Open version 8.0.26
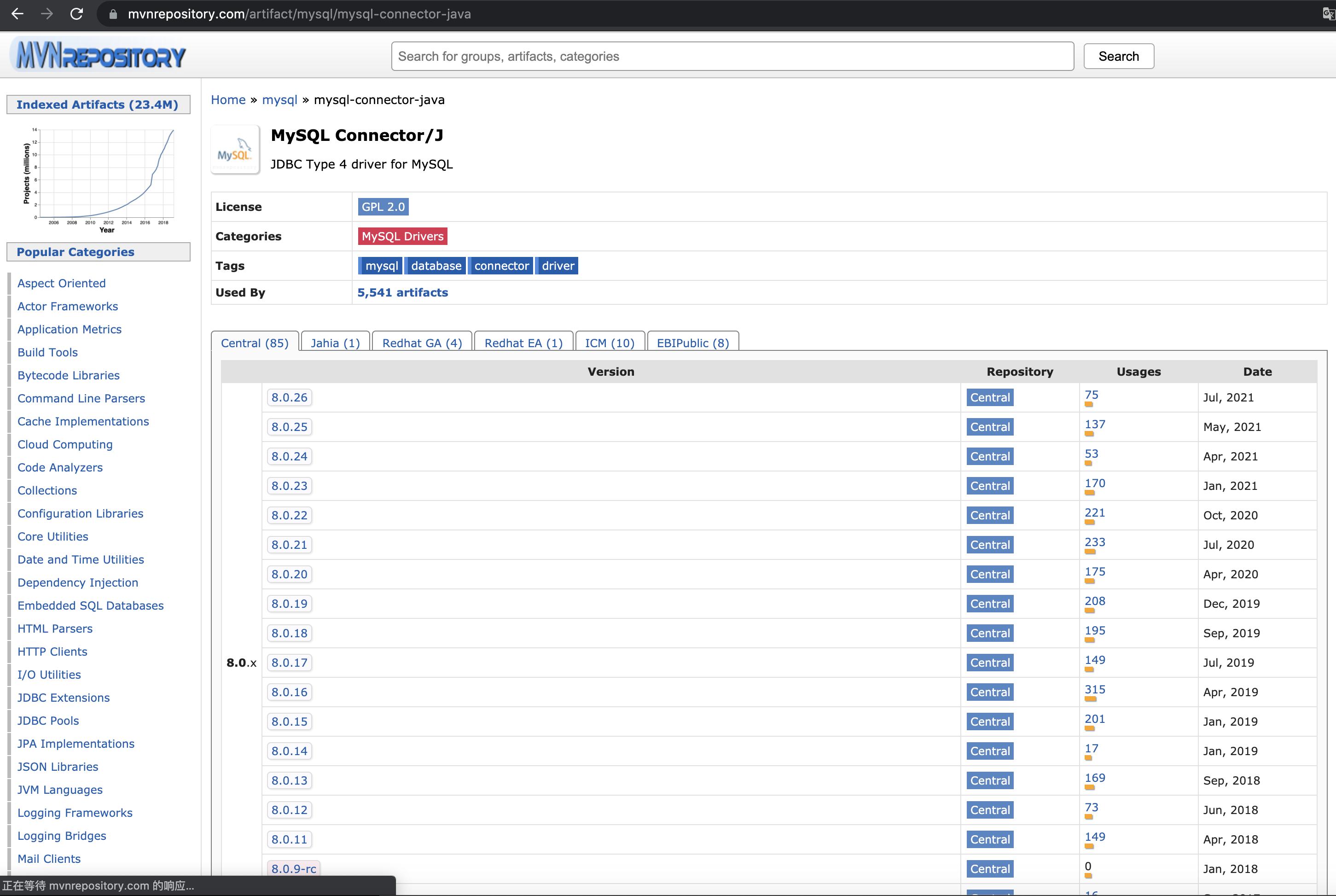Viewport: 1336px width, 896px height. pos(290,398)
